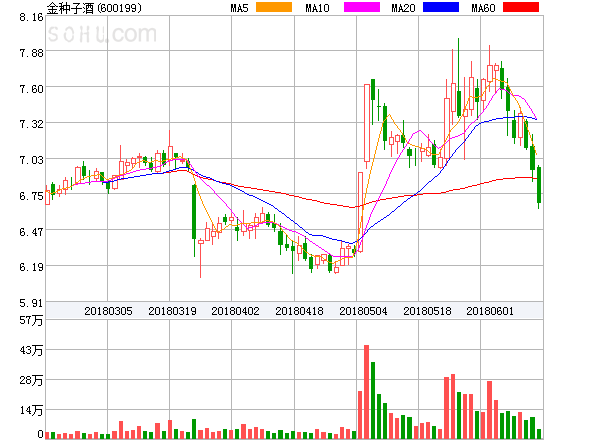Click the orange MA5 legend swatch

(x=274, y=7)
